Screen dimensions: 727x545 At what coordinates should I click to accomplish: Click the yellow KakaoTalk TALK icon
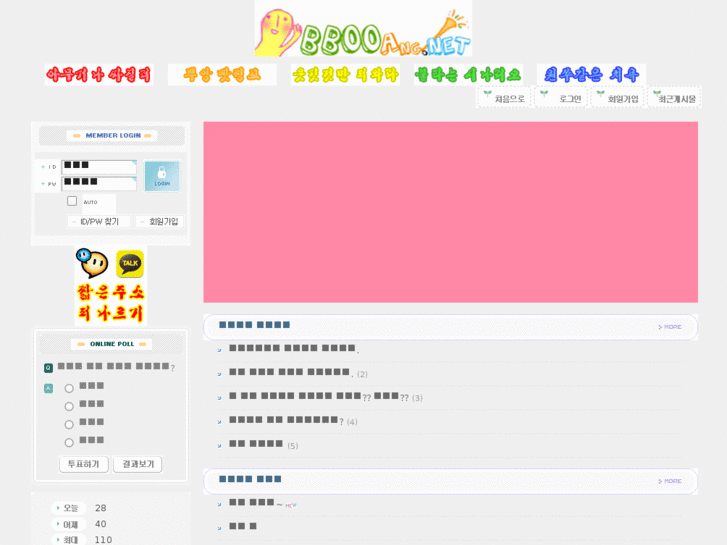(130, 263)
